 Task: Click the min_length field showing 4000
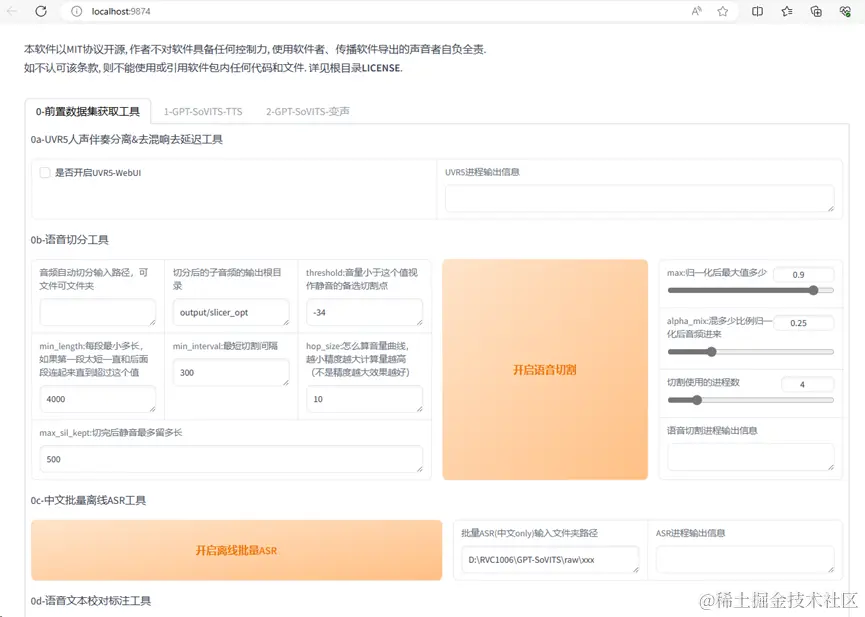click(98, 399)
